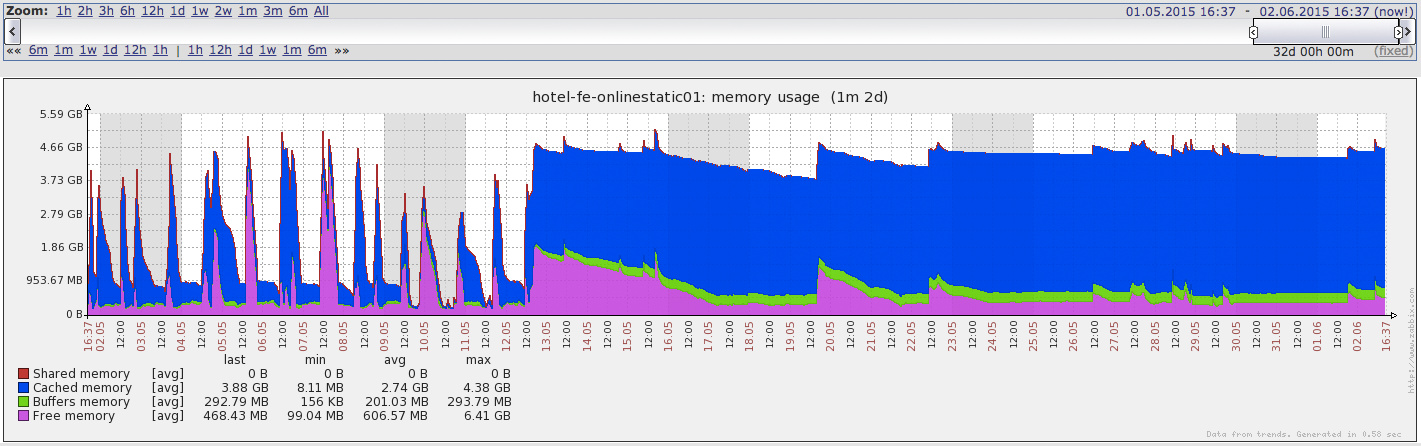Click the empty timeline scrollbar track
This screenshot has height=446, width=1421.
coord(635,32)
